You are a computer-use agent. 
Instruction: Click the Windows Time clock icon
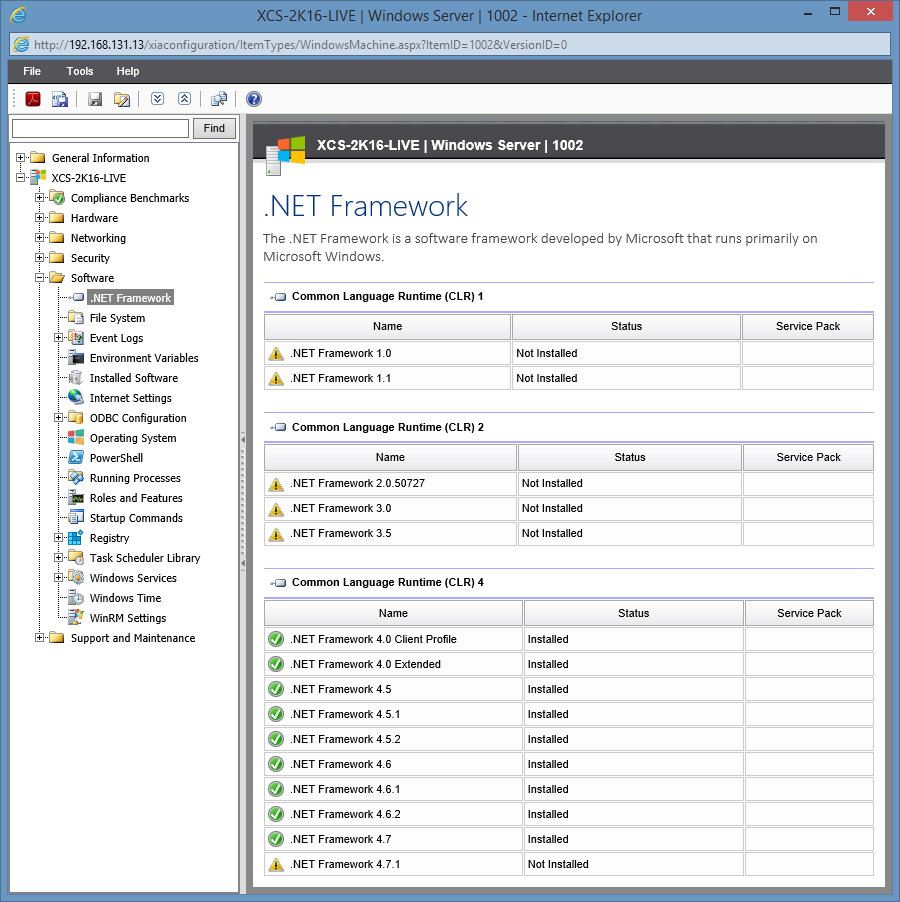click(76, 598)
